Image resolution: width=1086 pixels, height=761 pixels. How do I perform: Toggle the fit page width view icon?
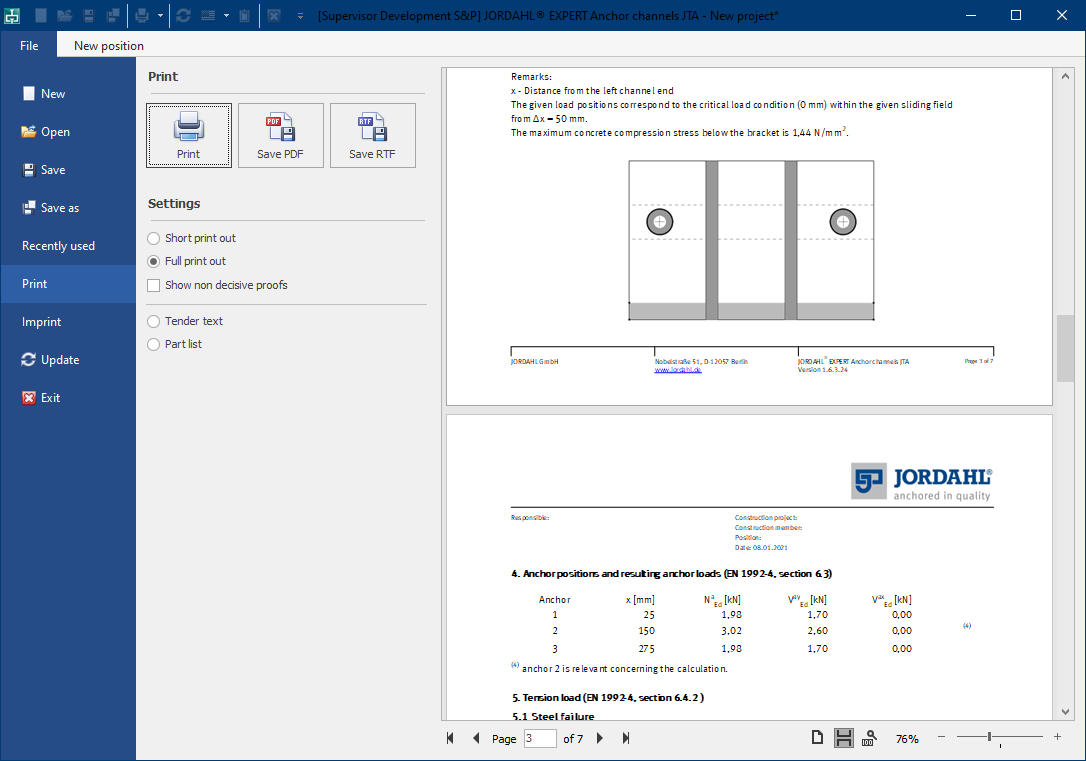(x=844, y=738)
